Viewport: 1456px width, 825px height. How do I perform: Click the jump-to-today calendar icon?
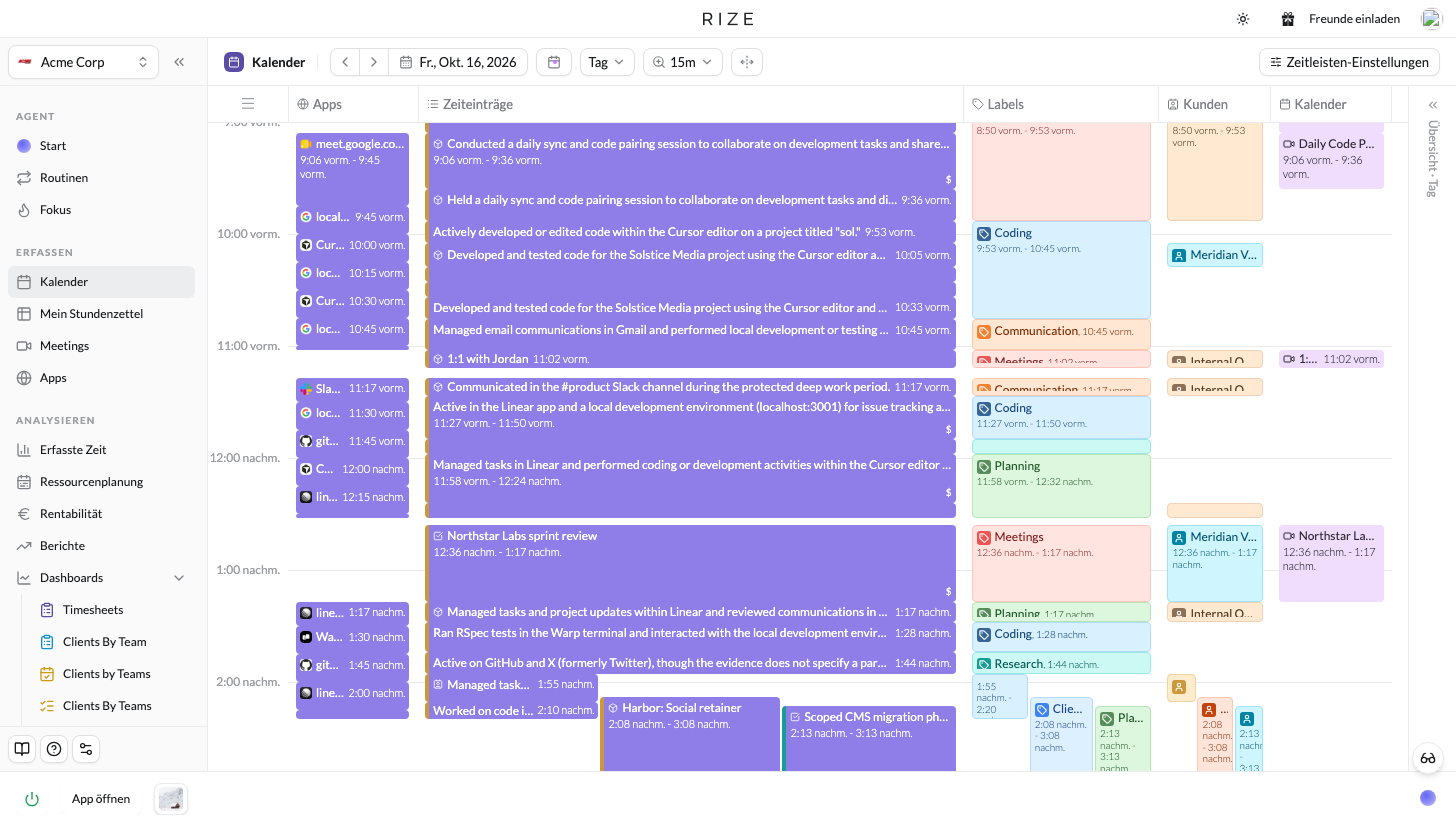(554, 62)
